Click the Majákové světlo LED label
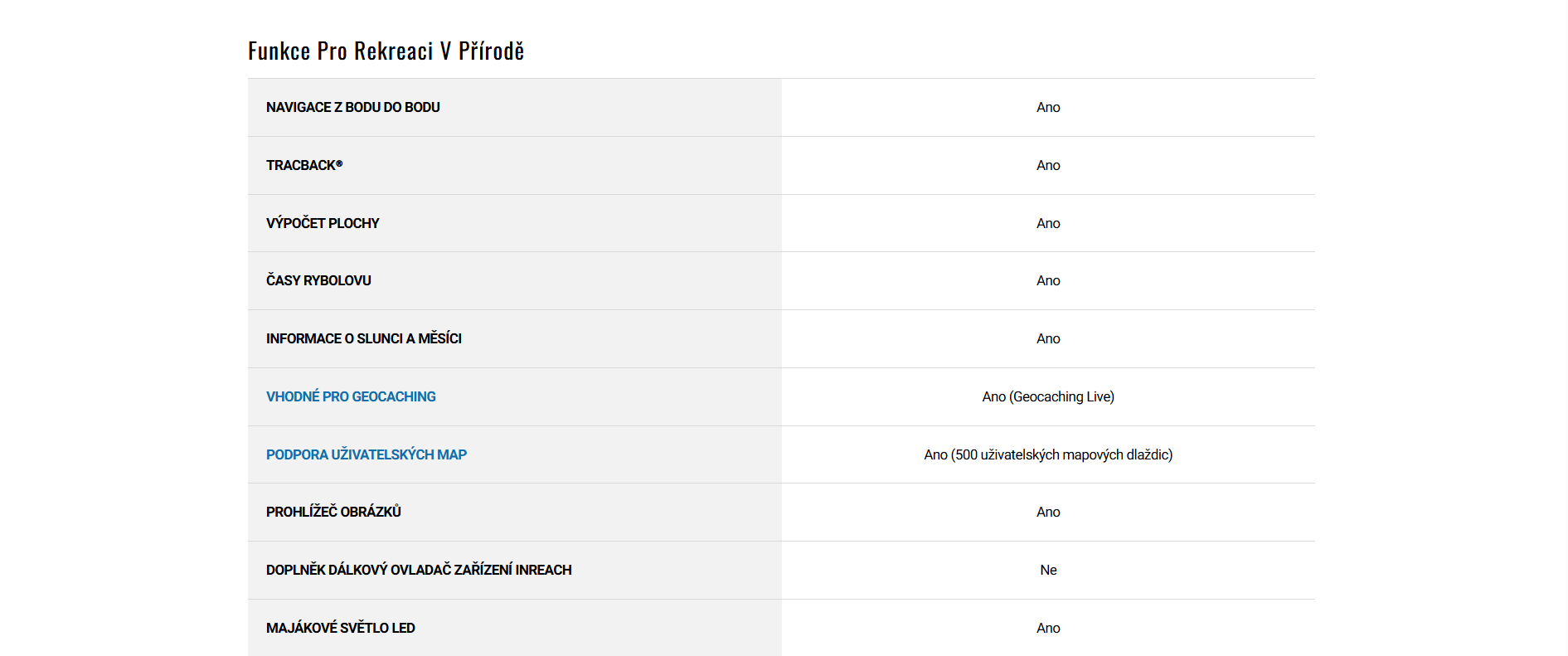1568x656 pixels. coord(340,628)
